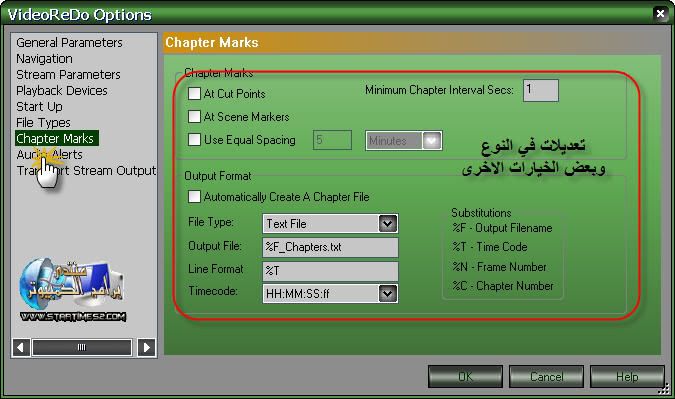The image size is (675, 399).
Task: Click the Timecode dropdown arrow button
Action: (x=387, y=294)
